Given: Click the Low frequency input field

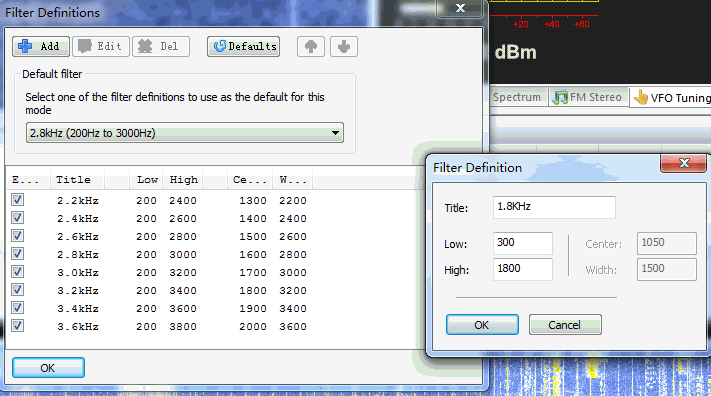Looking at the screenshot, I should [x=522, y=243].
